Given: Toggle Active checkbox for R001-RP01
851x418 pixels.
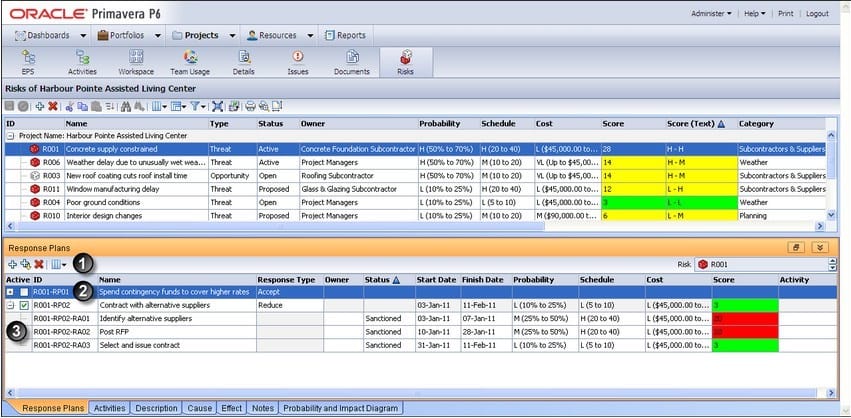Looking at the screenshot, I should point(24,292).
